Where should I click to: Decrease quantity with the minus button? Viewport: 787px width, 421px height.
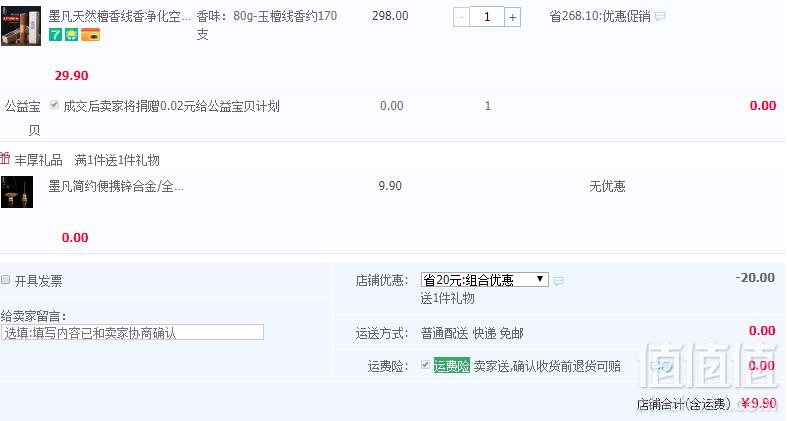click(461, 18)
